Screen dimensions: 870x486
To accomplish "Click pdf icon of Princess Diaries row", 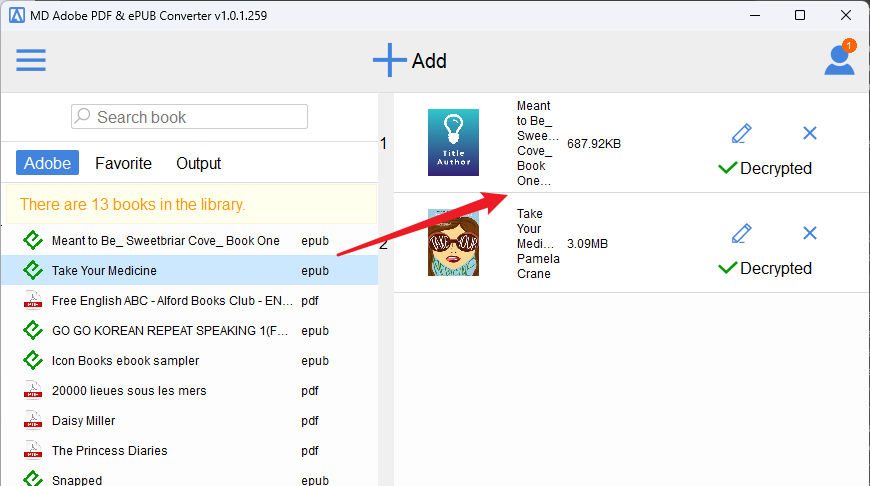I will coord(33,450).
